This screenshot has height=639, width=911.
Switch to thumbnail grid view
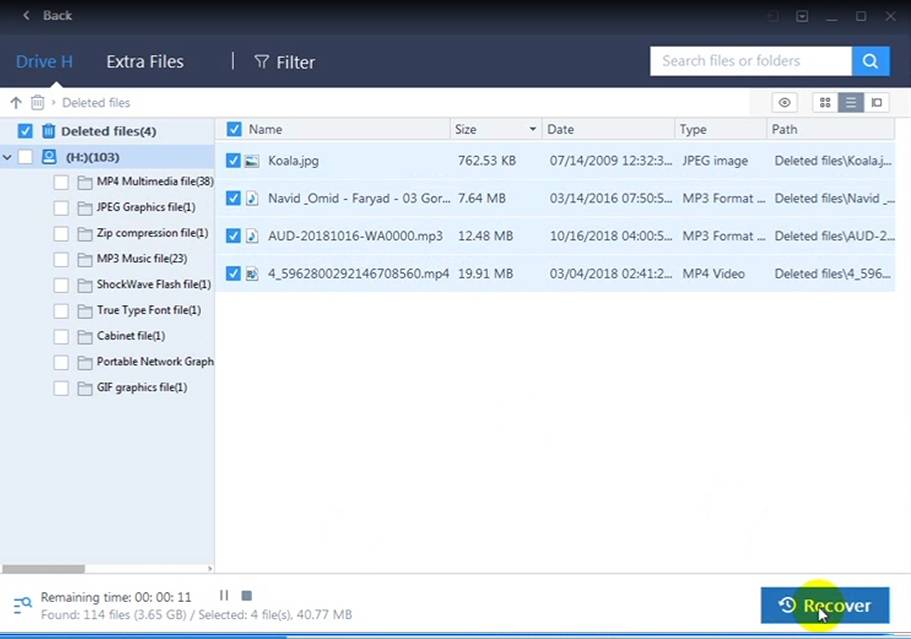click(824, 103)
